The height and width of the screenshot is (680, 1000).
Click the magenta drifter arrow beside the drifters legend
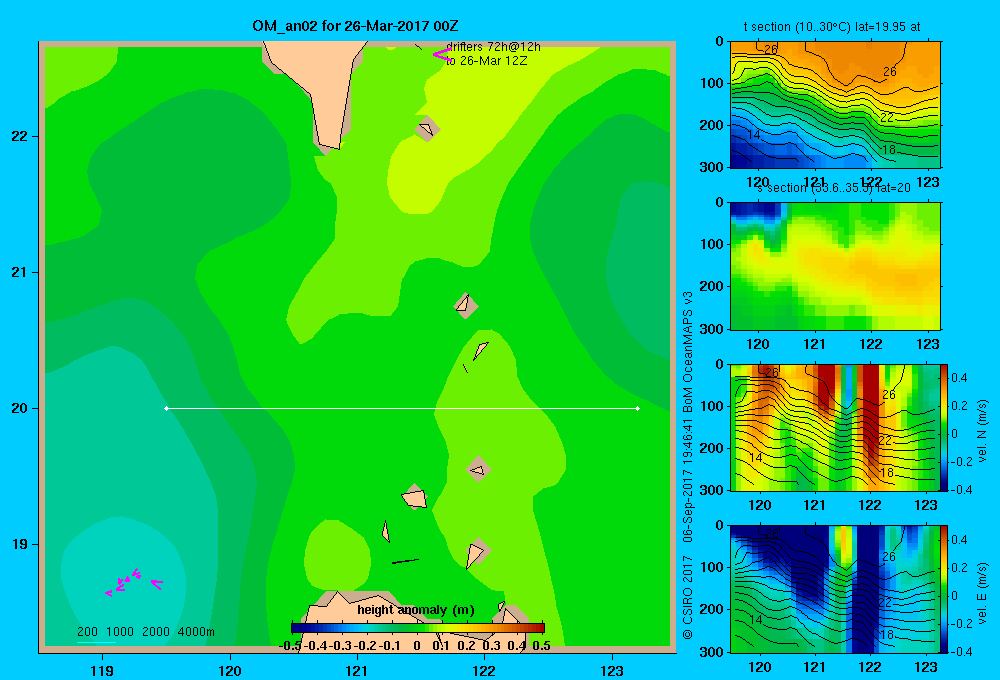tap(441, 55)
